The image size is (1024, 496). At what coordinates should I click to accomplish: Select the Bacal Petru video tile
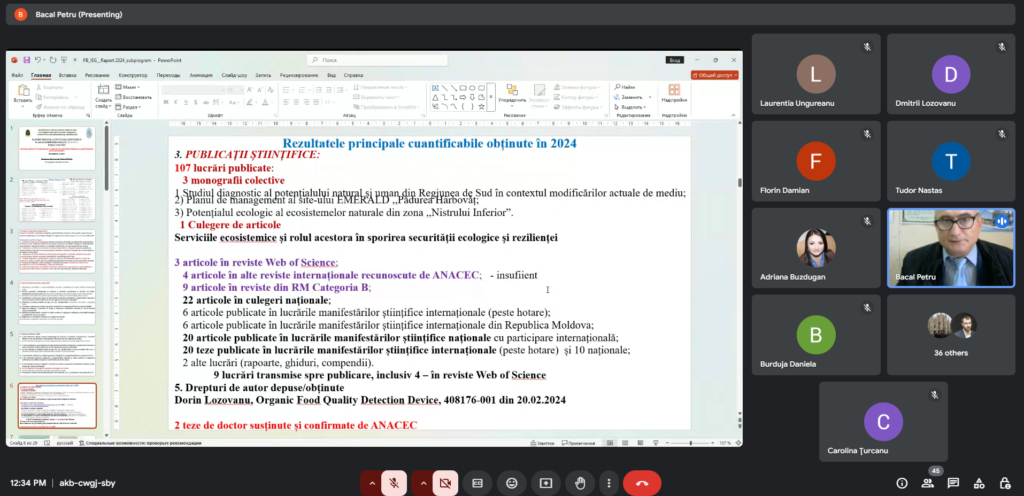(x=948, y=248)
